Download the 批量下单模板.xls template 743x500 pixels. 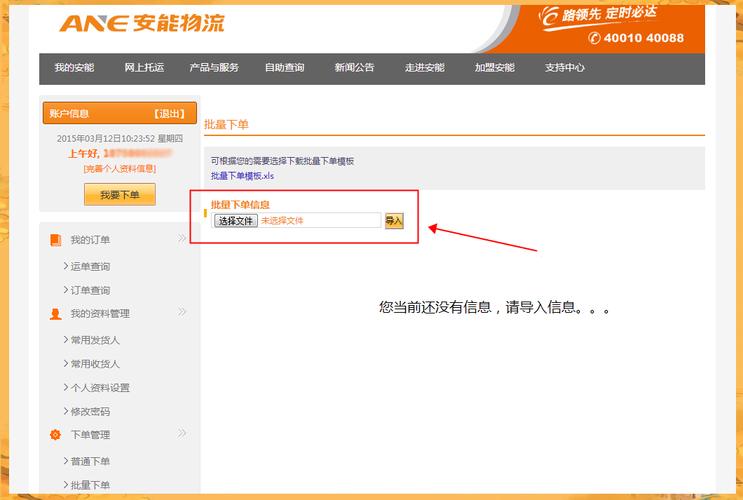(242, 176)
